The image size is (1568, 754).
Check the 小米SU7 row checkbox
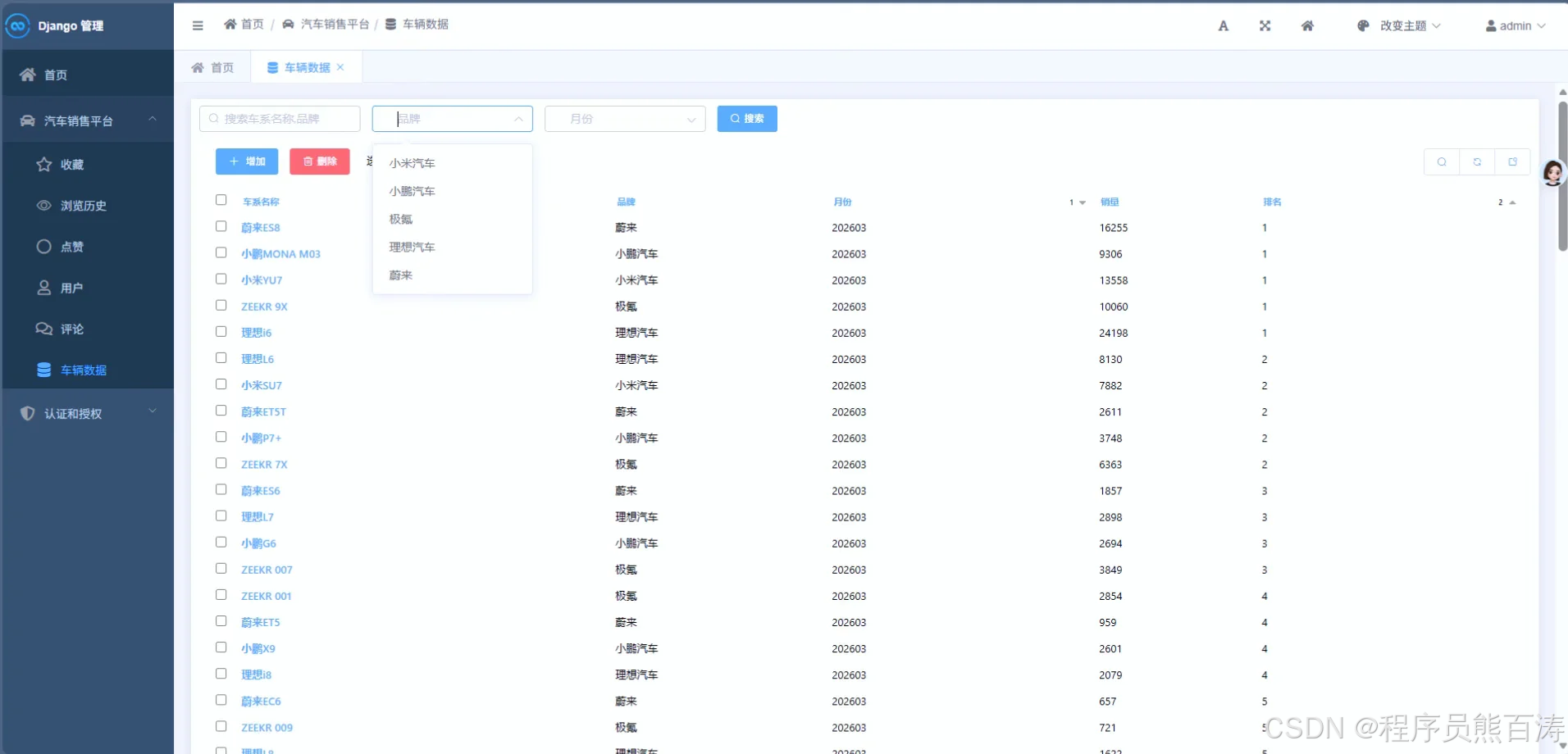click(221, 384)
